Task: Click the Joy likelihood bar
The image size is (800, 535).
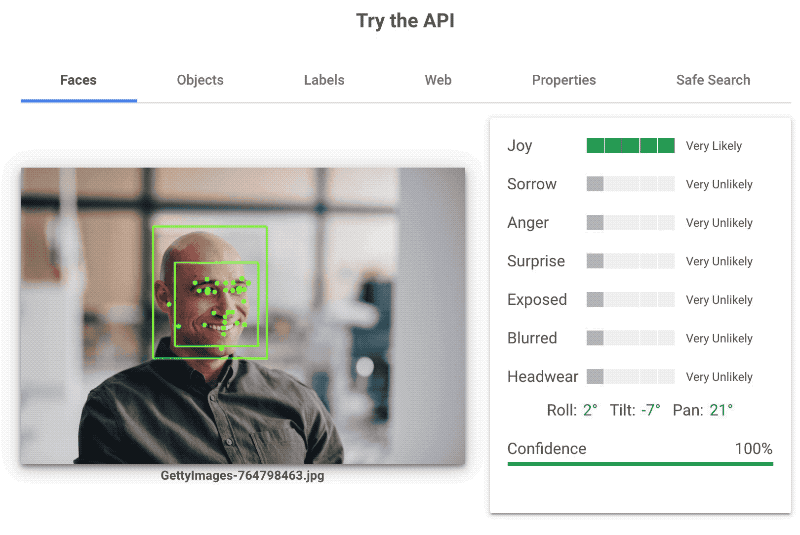Action: 631,145
